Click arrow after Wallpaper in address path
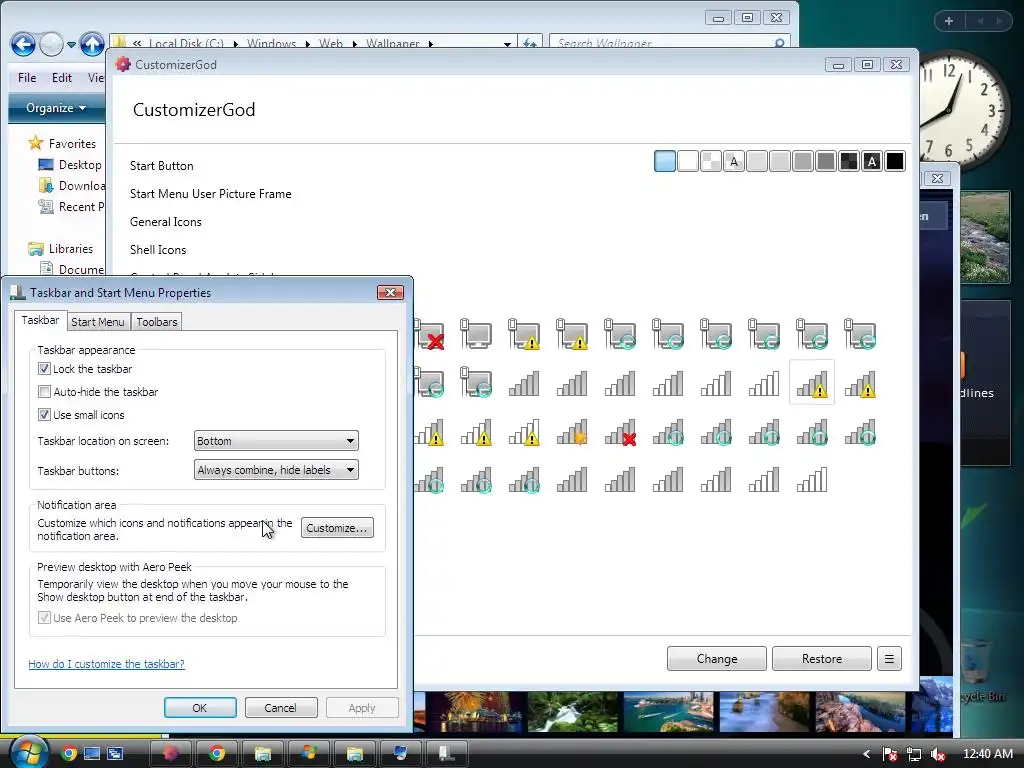Screen dimensions: 1024x768 pos(430,44)
